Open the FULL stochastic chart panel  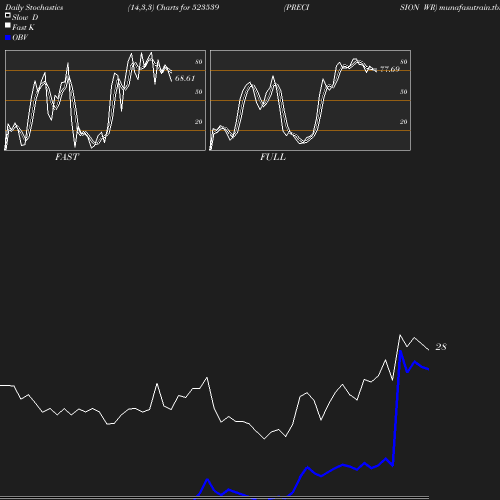point(310,100)
